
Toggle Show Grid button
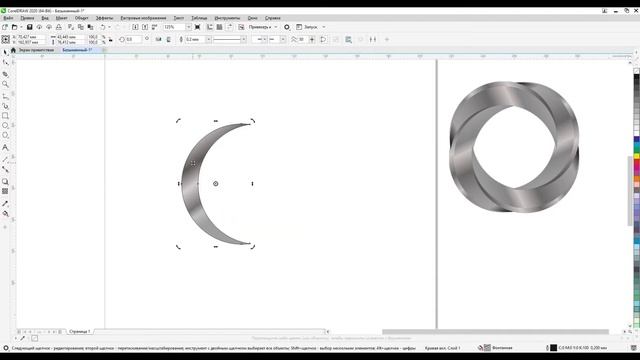[220, 27]
